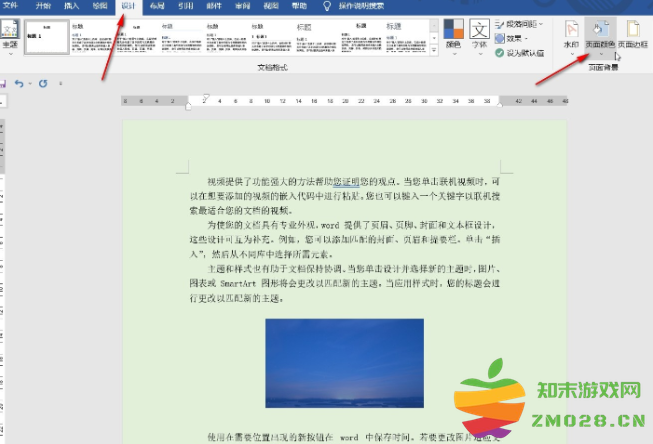
Task: Click the dropdown arrow under 主题
Action: [10, 54]
